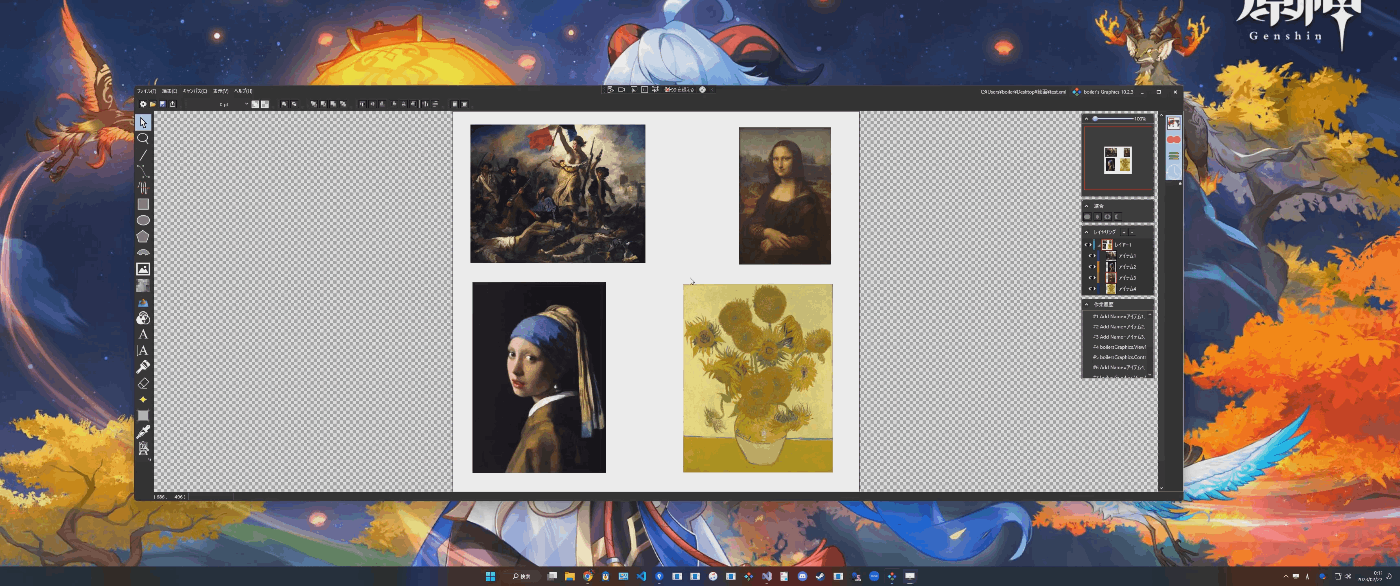Click the add layer plus button

pos(1122,232)
